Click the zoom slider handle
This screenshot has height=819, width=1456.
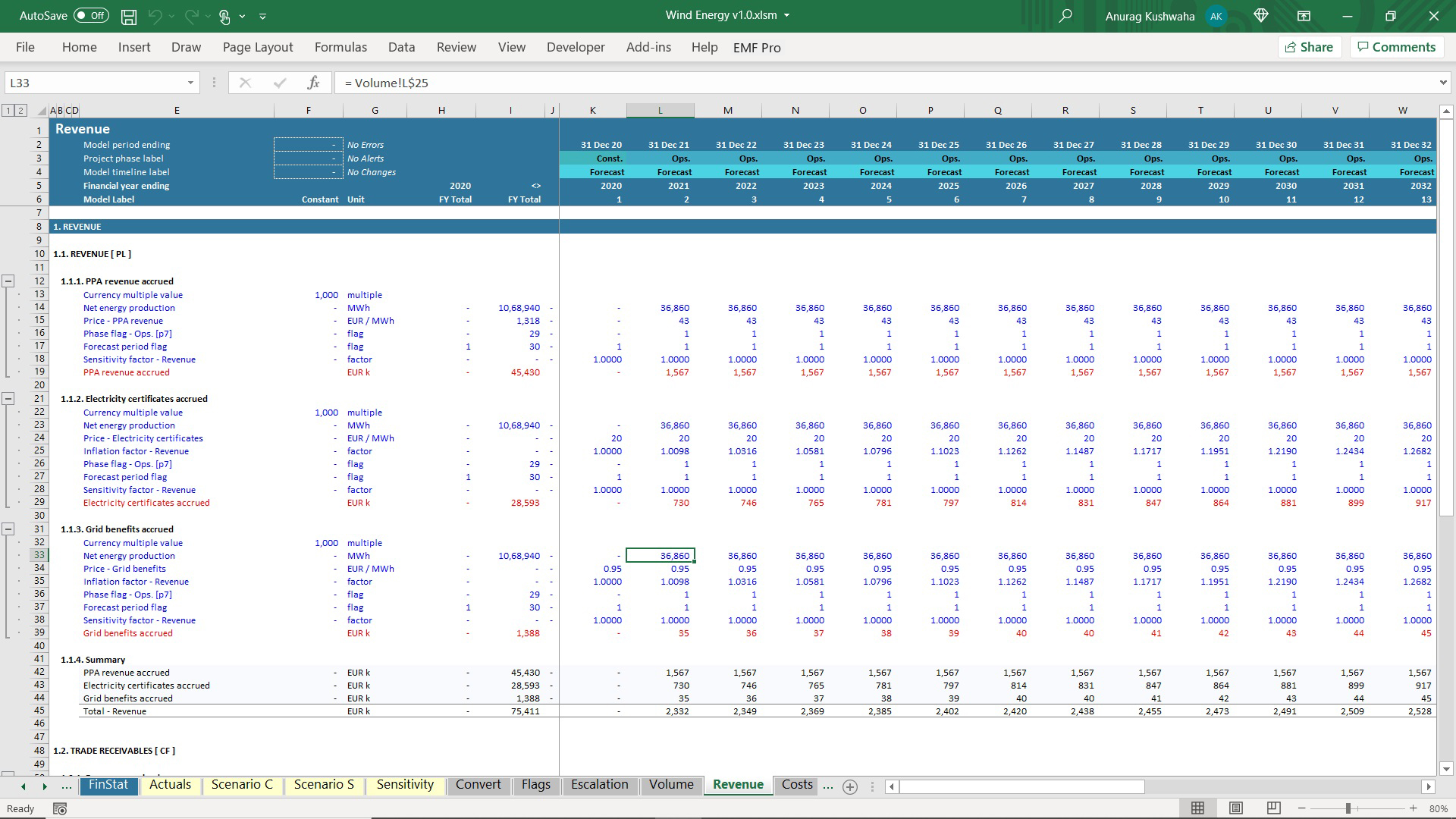point(1348,808)
